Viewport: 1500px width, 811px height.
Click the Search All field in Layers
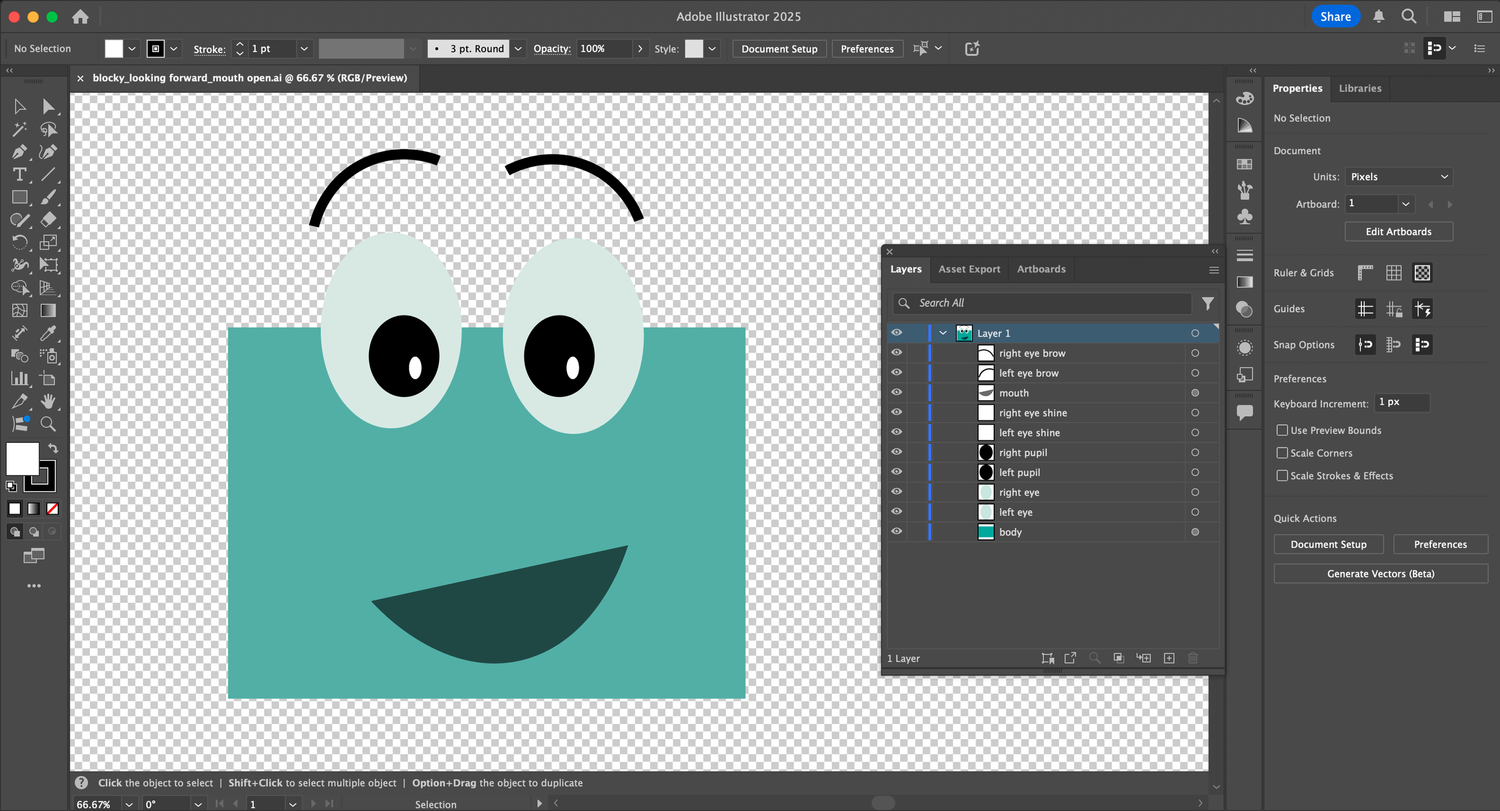point(1042,303)
